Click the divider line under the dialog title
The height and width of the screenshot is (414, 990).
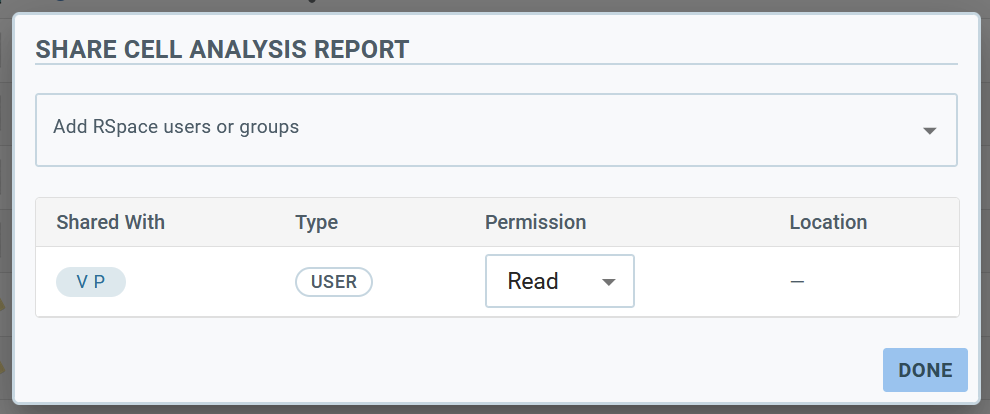(496, 65)
